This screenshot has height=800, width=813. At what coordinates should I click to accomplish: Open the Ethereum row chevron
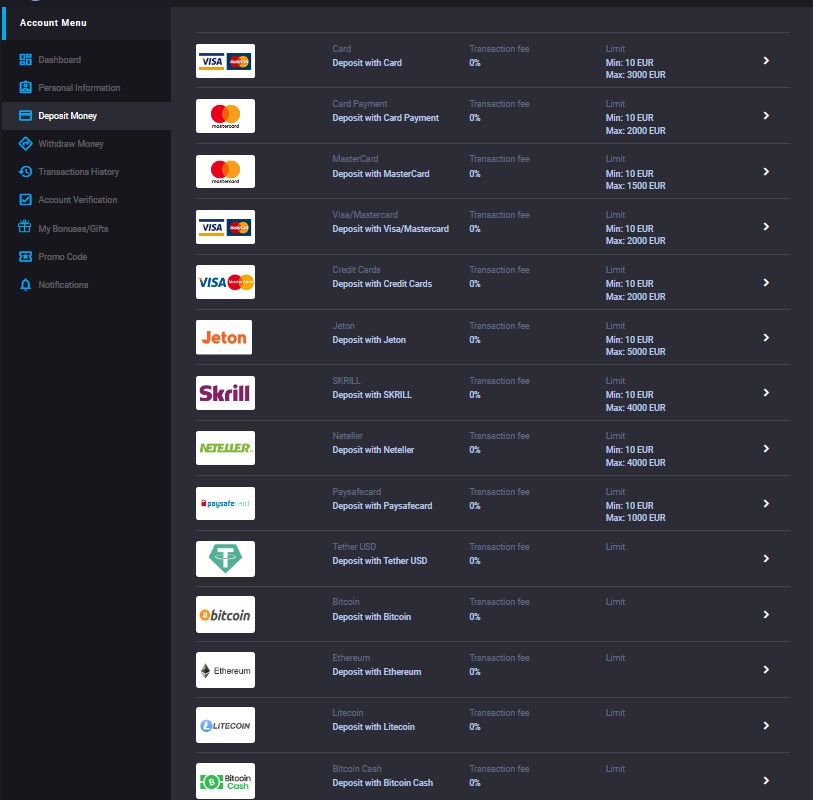[x=766, y=669]
